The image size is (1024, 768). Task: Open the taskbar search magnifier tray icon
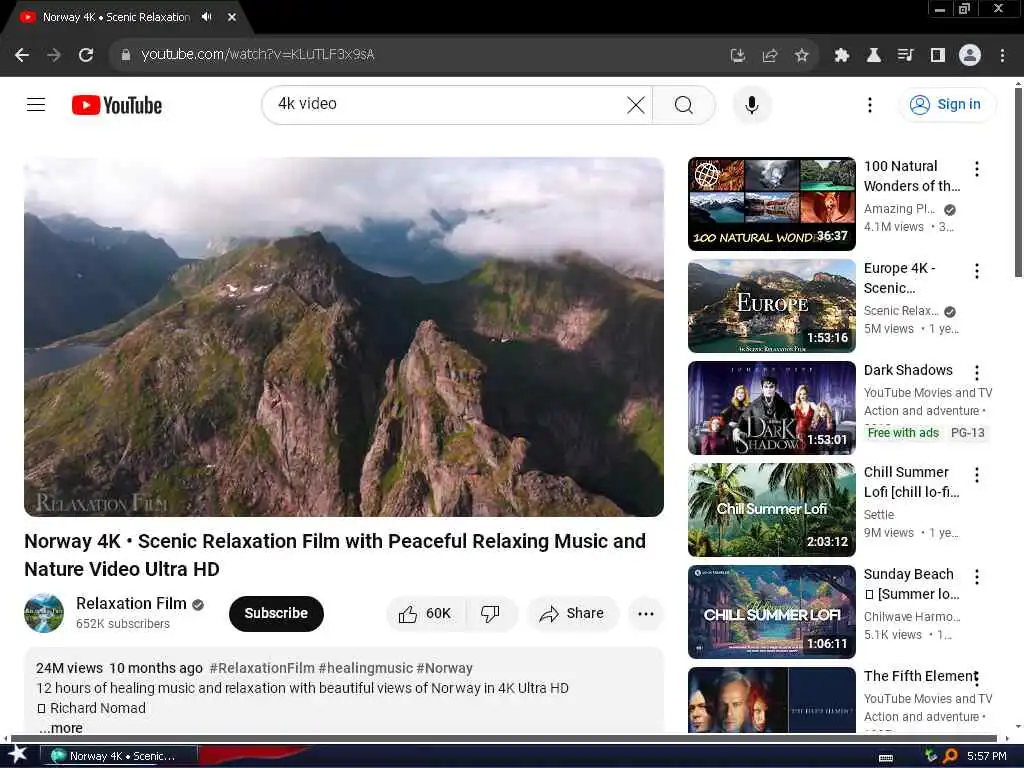click(950, 756)
